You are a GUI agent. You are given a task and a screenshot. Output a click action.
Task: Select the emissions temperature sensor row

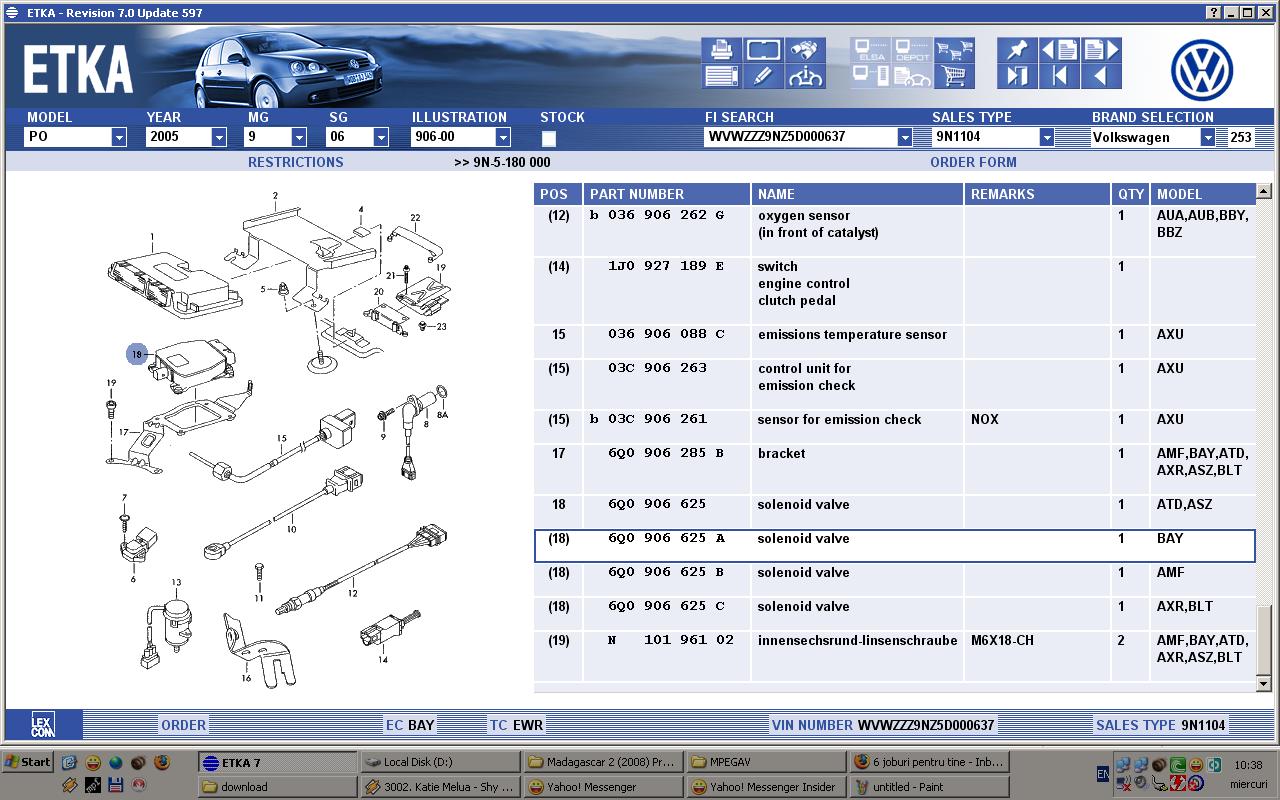(894, 343)
